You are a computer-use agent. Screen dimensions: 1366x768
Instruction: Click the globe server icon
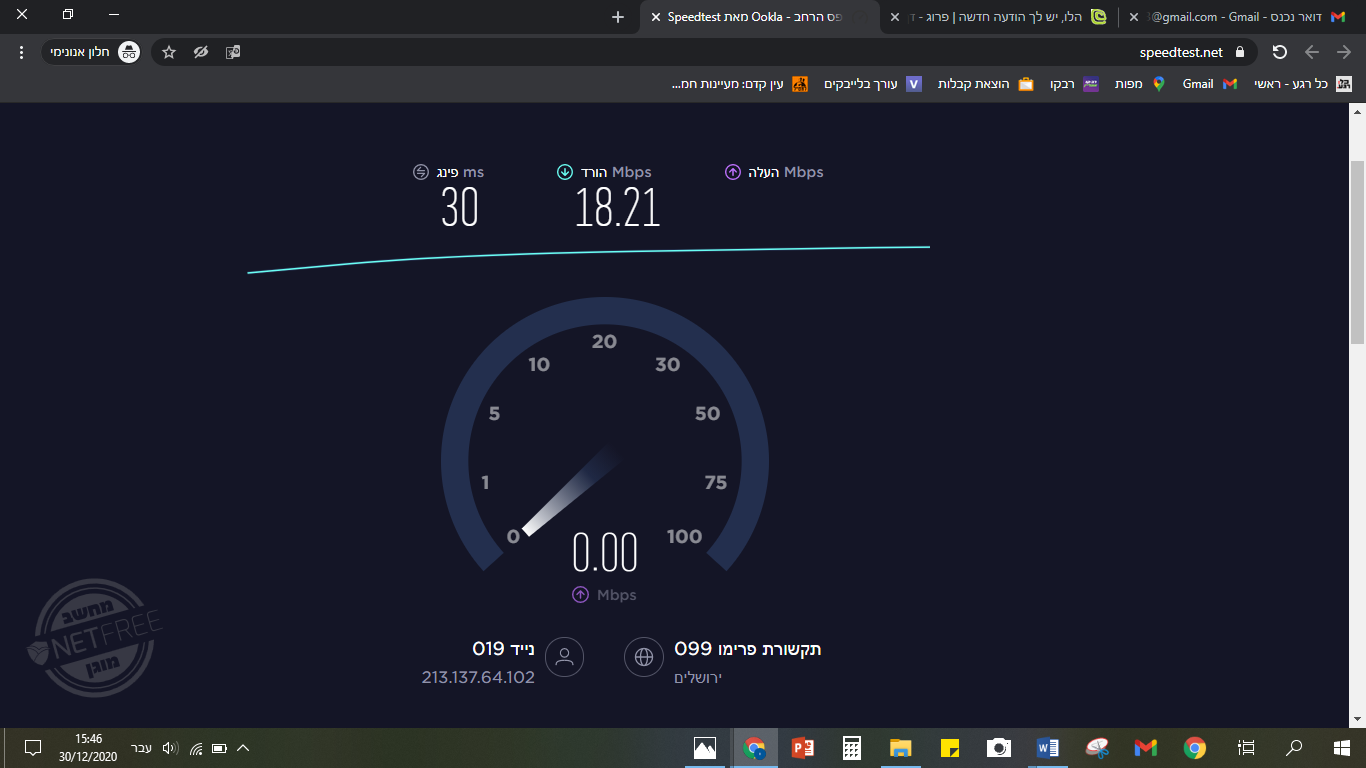(x=644, y=657)
